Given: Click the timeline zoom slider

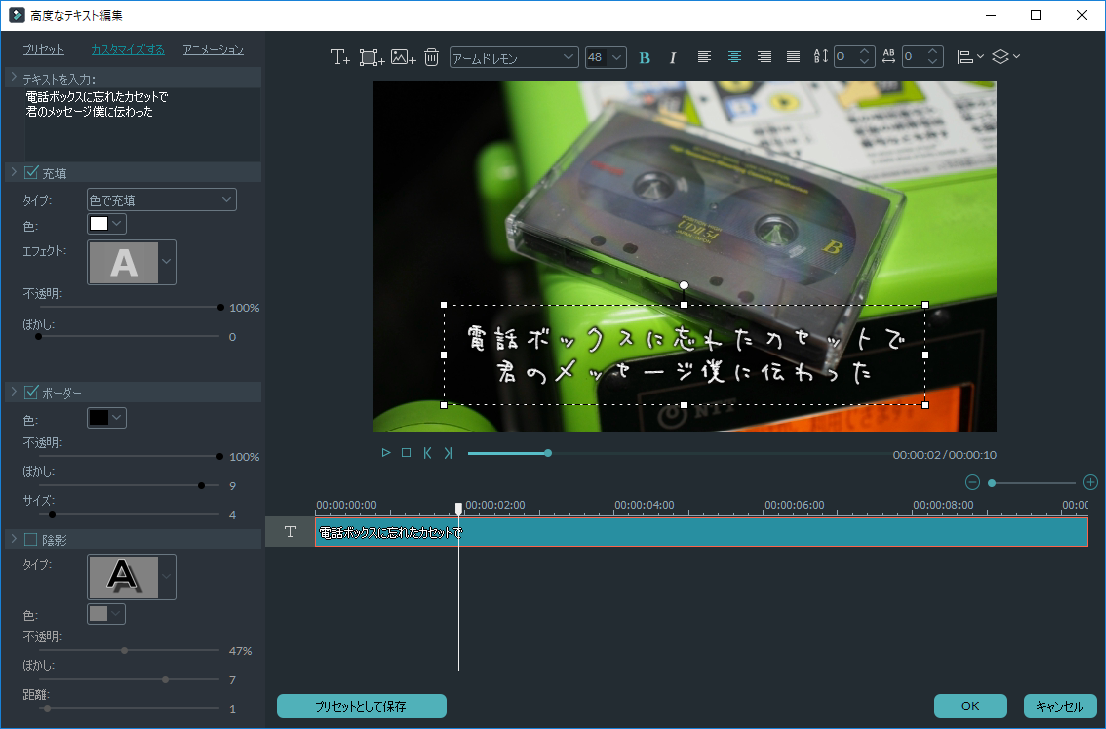Looking at the screenshot, I should (x=1033, y=483).
